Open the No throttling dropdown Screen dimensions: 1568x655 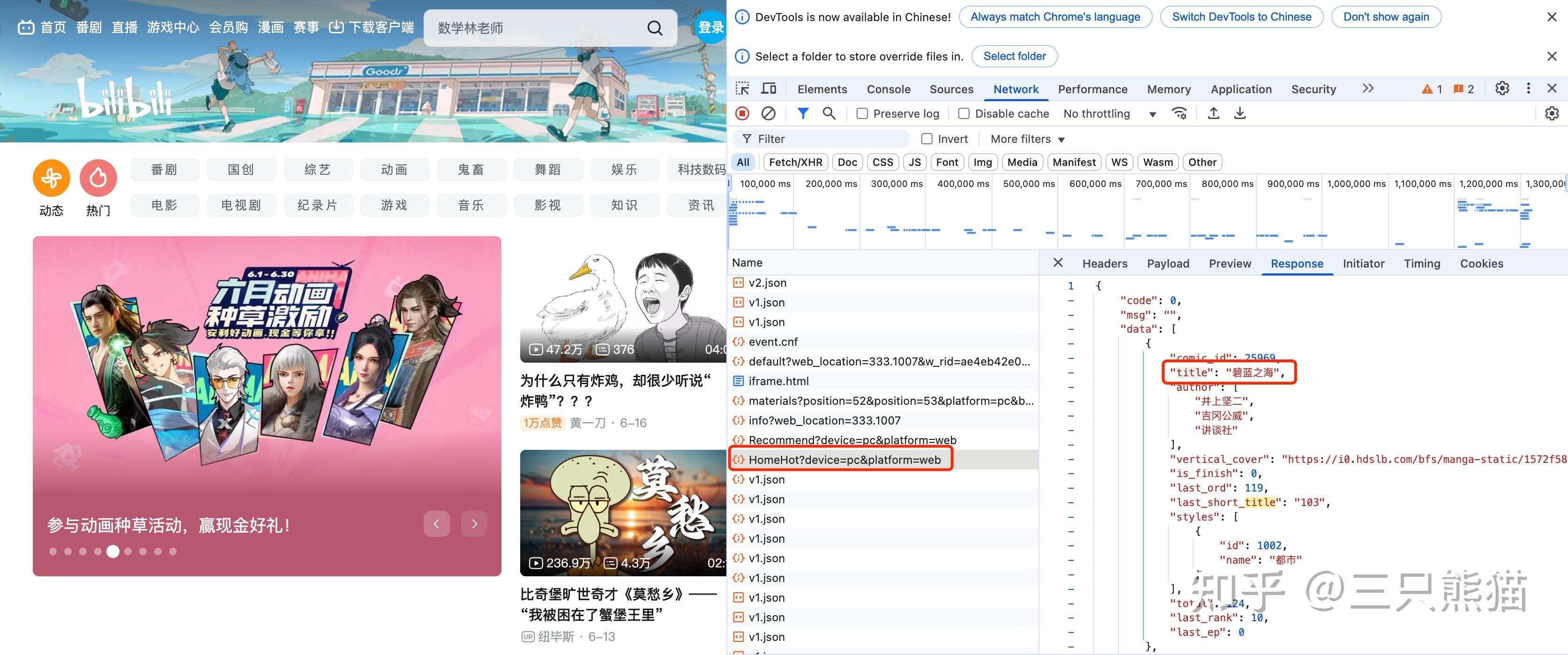pyautogui.click(x=1109, y=114)
